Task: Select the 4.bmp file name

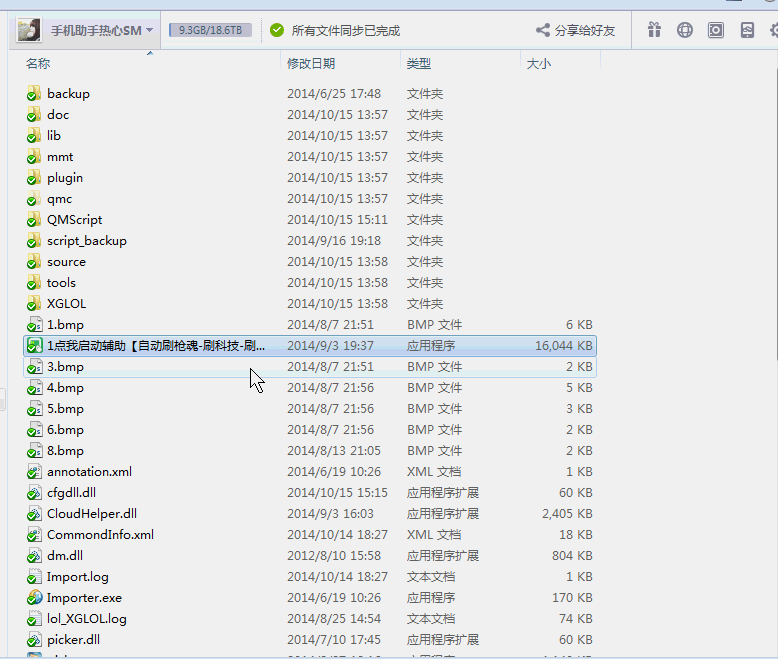Action: click(65, 388)
